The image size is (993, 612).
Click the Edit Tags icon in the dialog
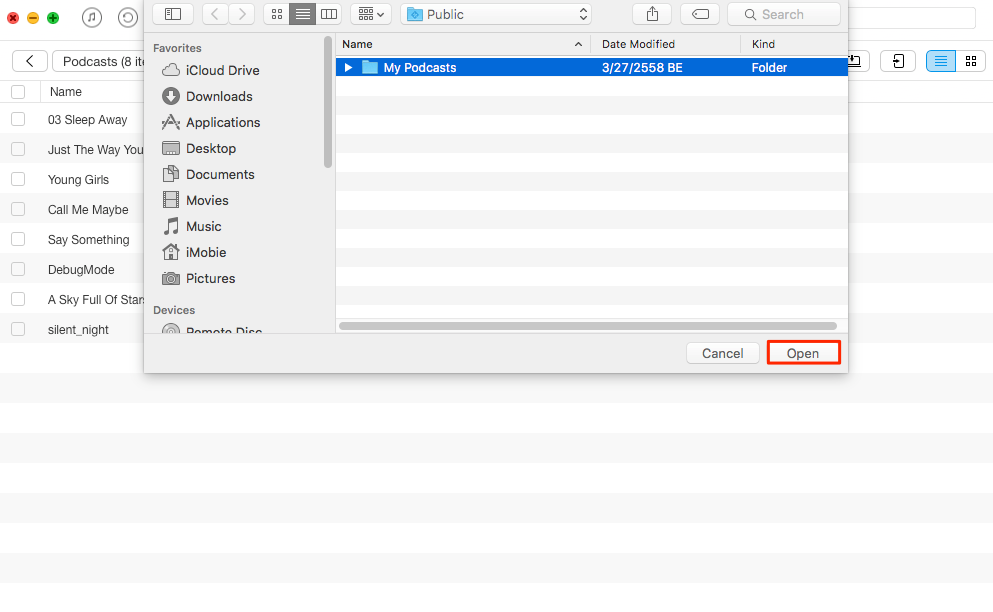click(x=700, y=14)
